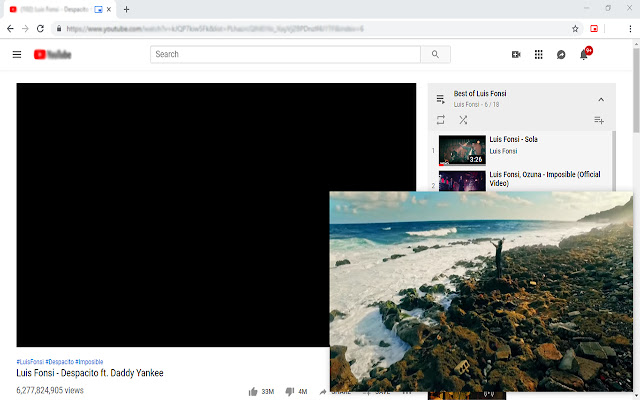Collapse the Best of Luis Fonsi playlist
This screenshot has height=400, width=640.
click(x=601, y=99)
